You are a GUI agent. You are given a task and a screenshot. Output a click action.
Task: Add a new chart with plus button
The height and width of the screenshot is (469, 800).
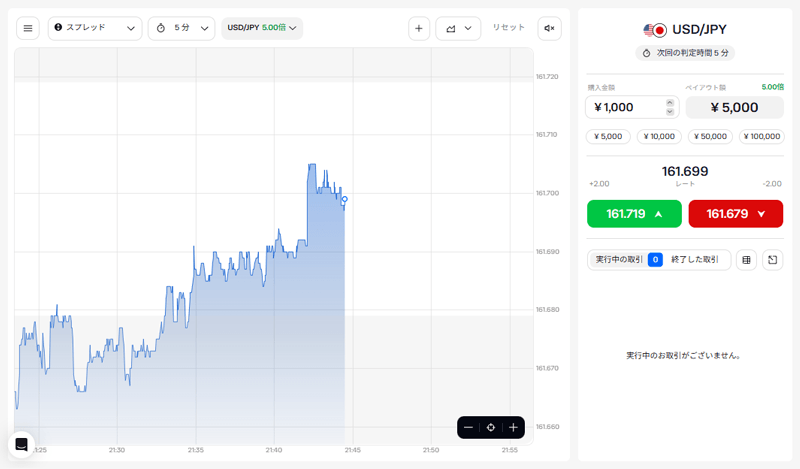pyautogui.click(x=418, y=28)
